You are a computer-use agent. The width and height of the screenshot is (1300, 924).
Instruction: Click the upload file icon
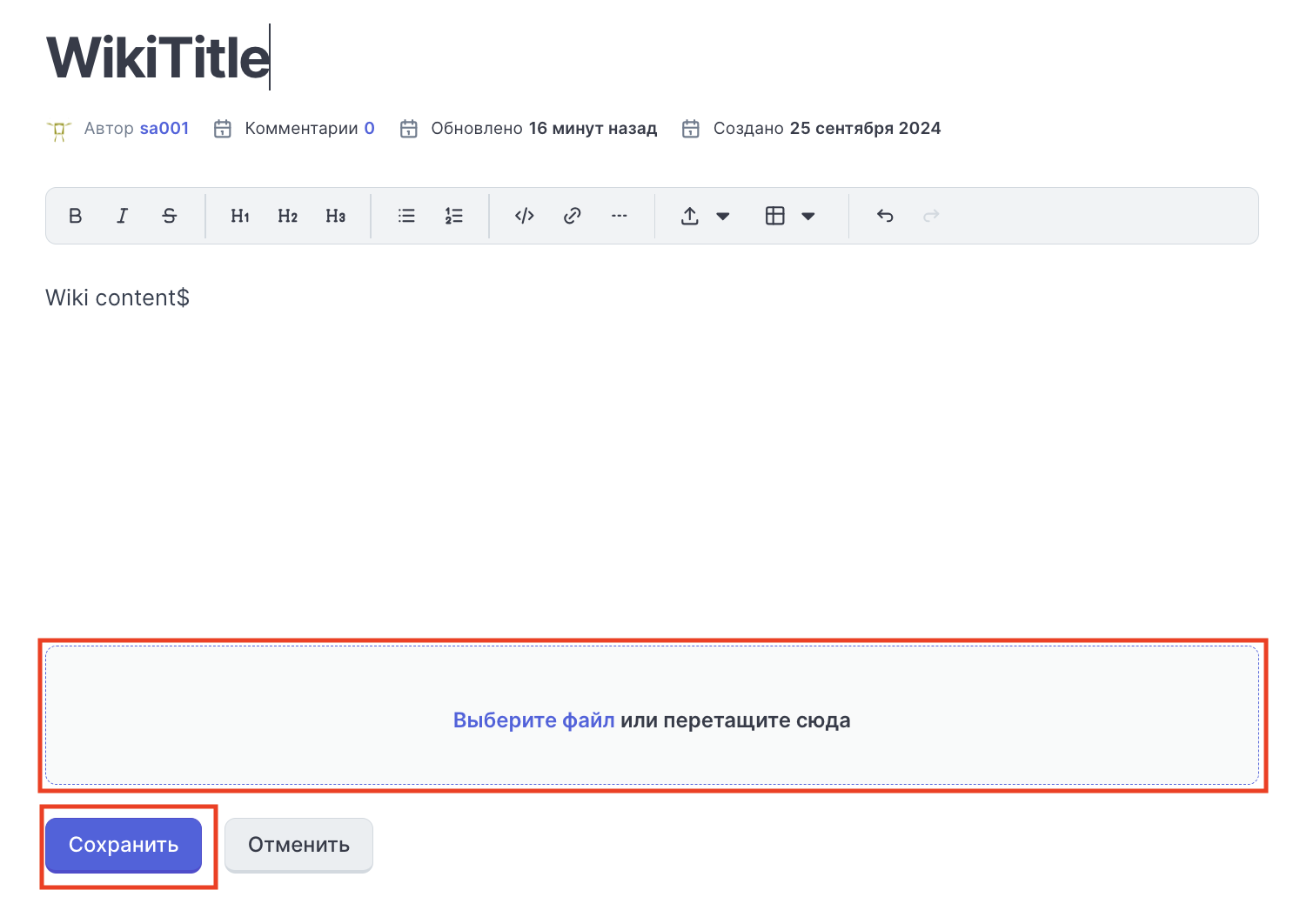(x=690, y=216)
